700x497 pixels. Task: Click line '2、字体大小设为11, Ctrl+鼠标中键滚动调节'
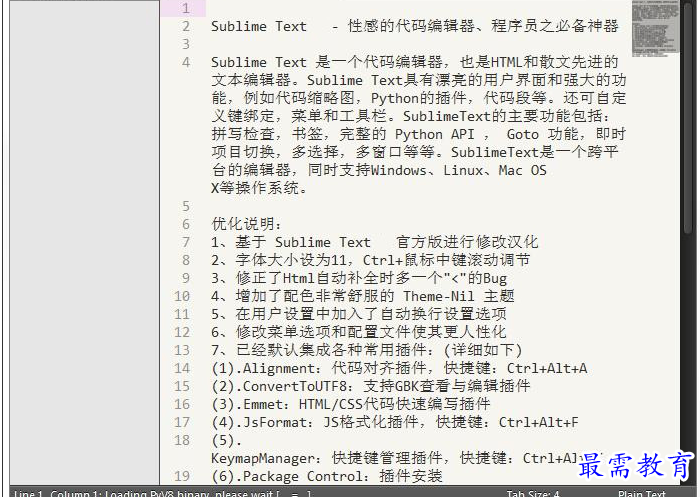[371, 260]
